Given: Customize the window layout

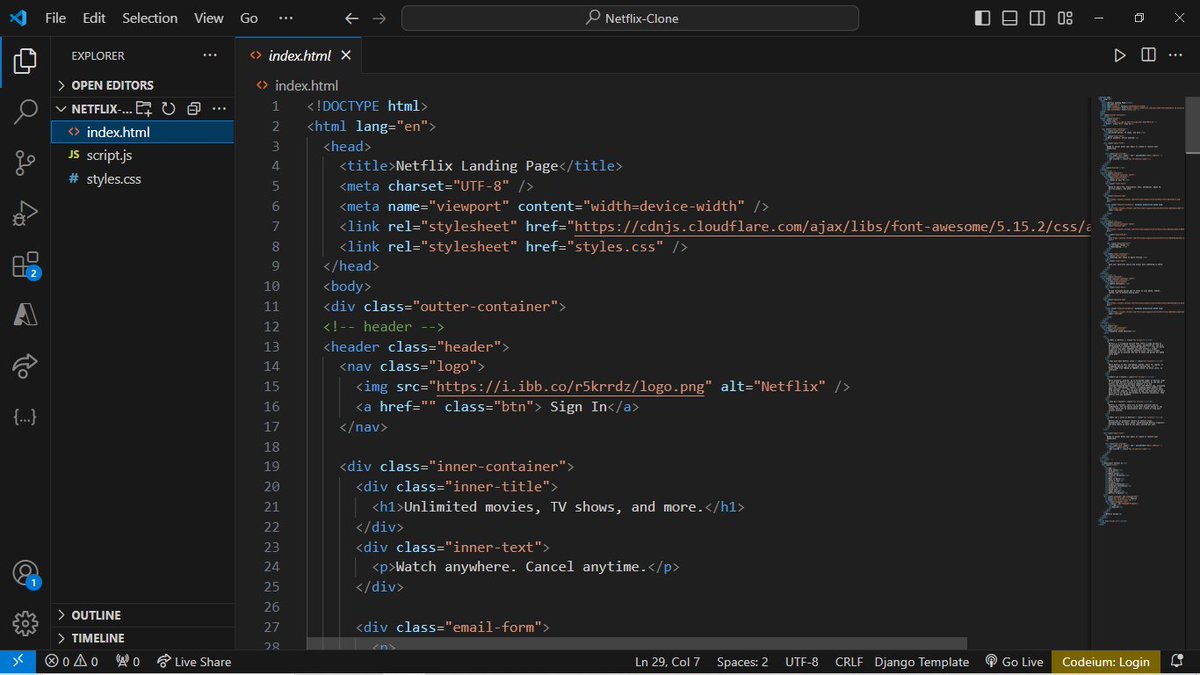Looking at the screenshot, I should pyautogui.click(x=1066, y=18).
